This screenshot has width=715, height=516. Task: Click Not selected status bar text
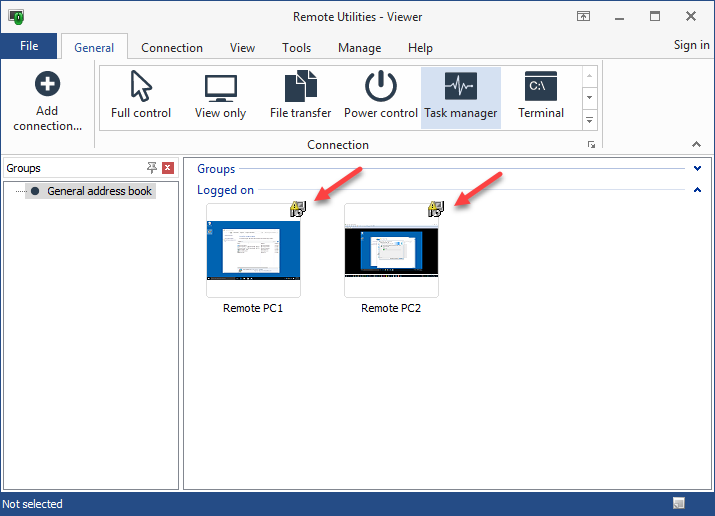point(32,504)
